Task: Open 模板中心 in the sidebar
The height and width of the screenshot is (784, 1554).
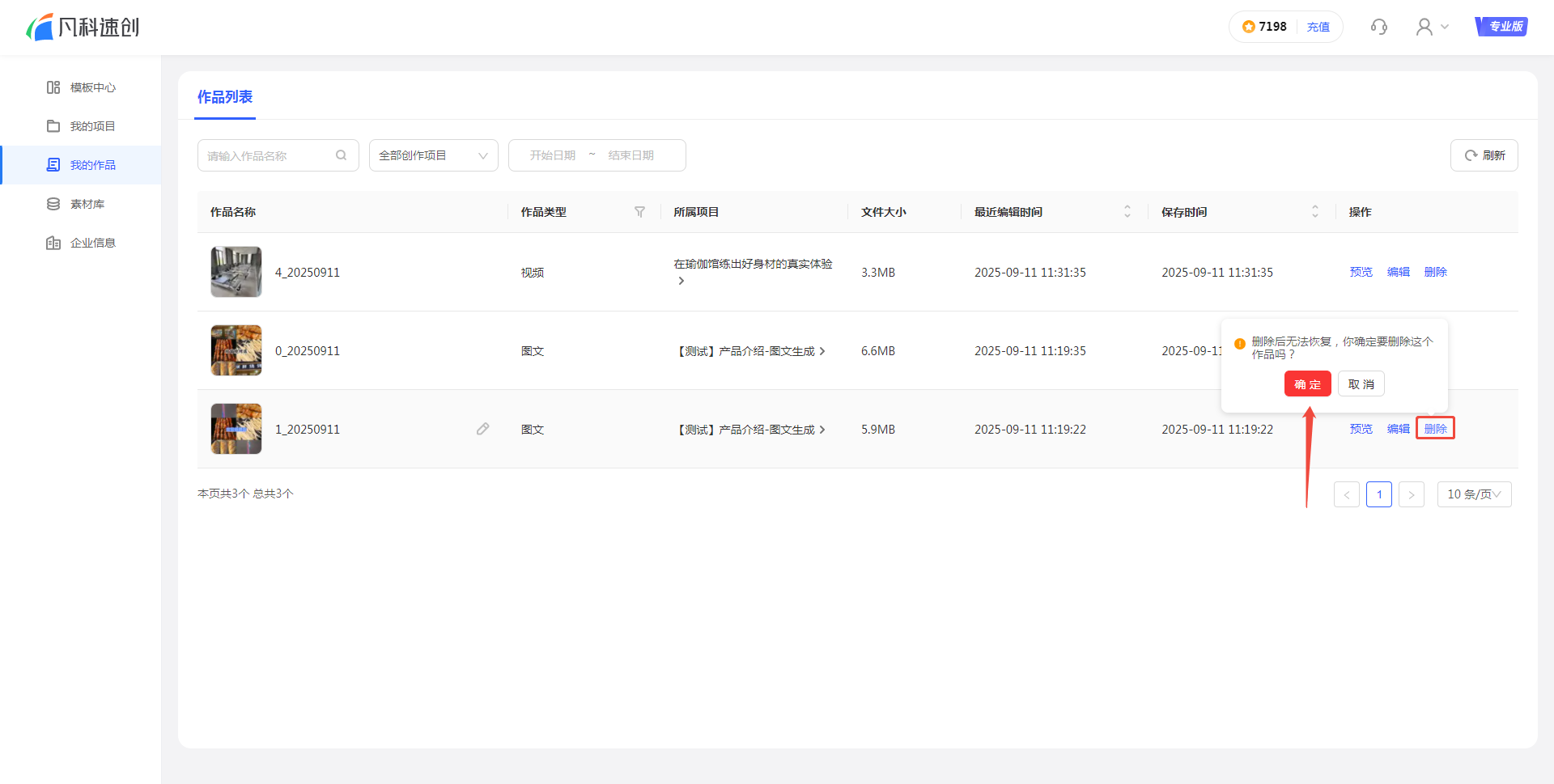Action: point(92,87)
